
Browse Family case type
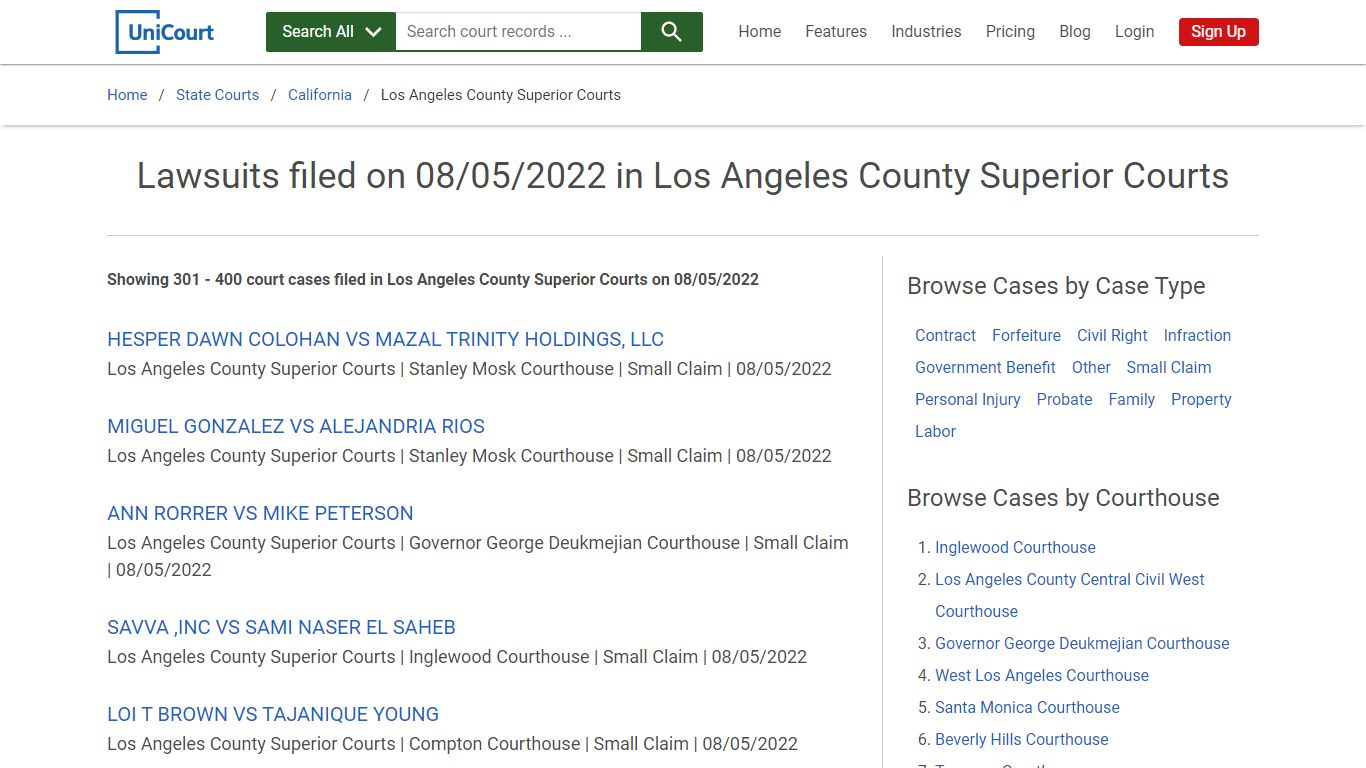[x=1132, y=400]
